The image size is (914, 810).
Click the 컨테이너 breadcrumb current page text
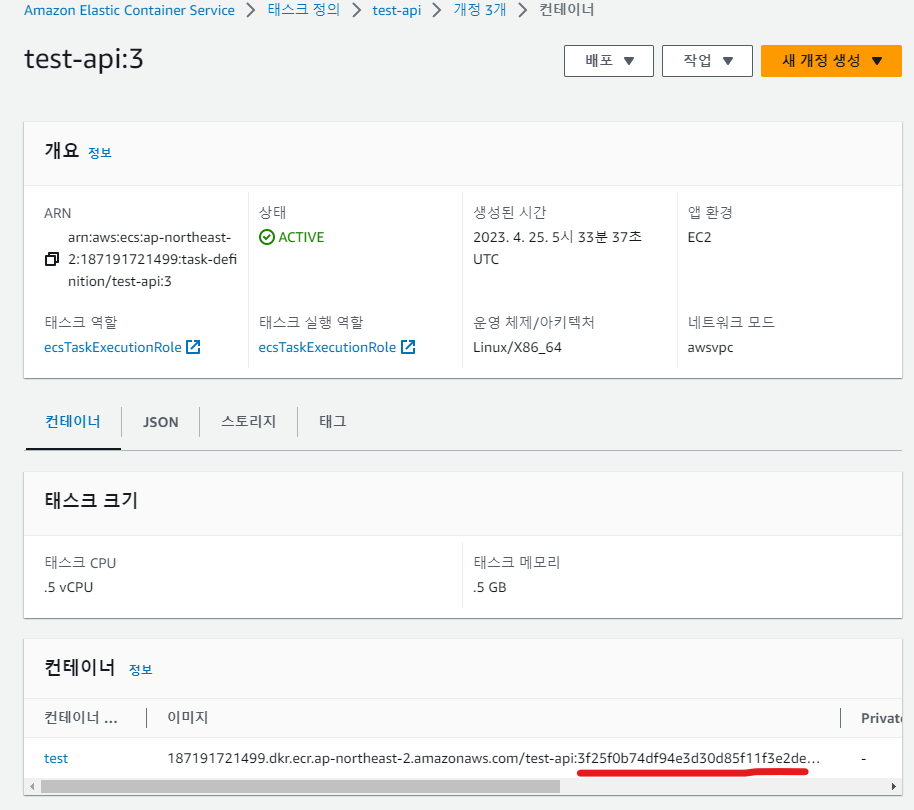[567, 10]
